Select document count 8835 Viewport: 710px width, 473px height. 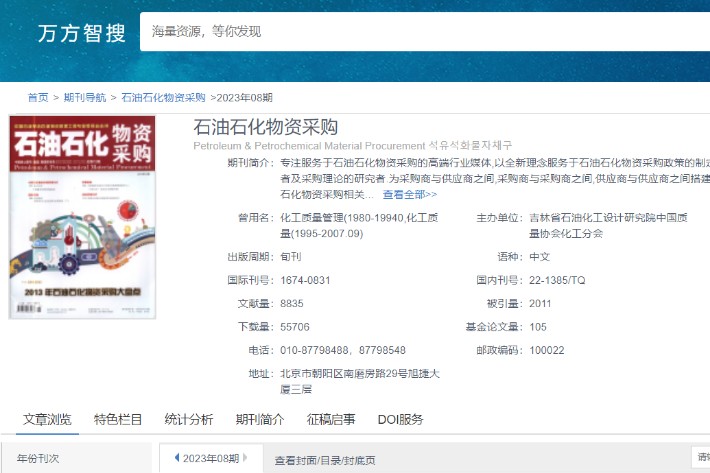tap(292, 304)
